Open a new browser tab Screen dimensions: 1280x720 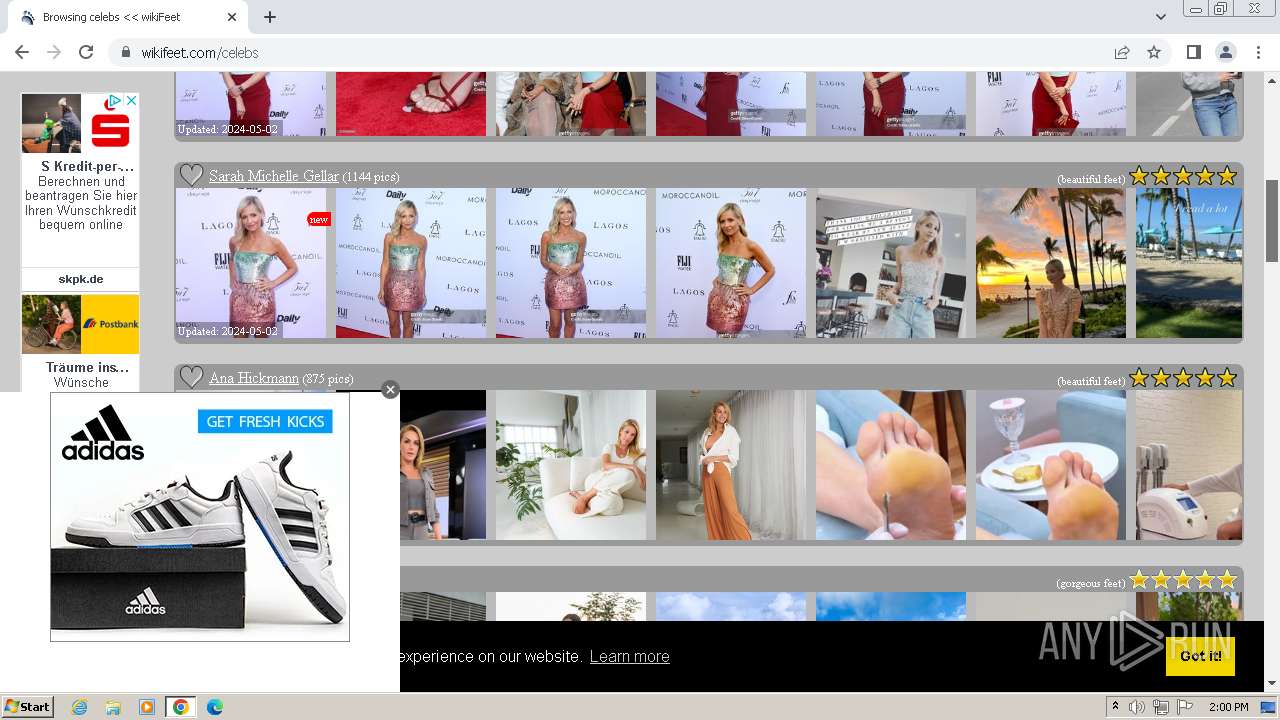click(270, 17)
